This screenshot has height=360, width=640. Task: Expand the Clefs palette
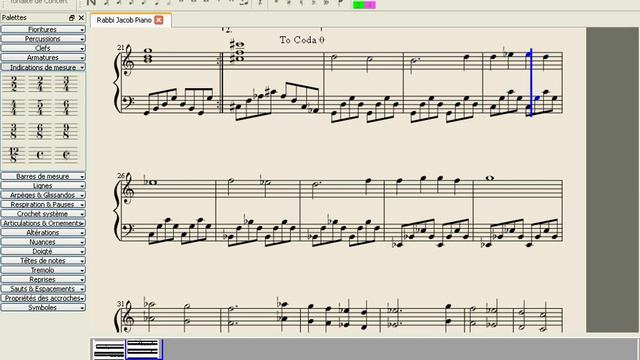point(43,48)
